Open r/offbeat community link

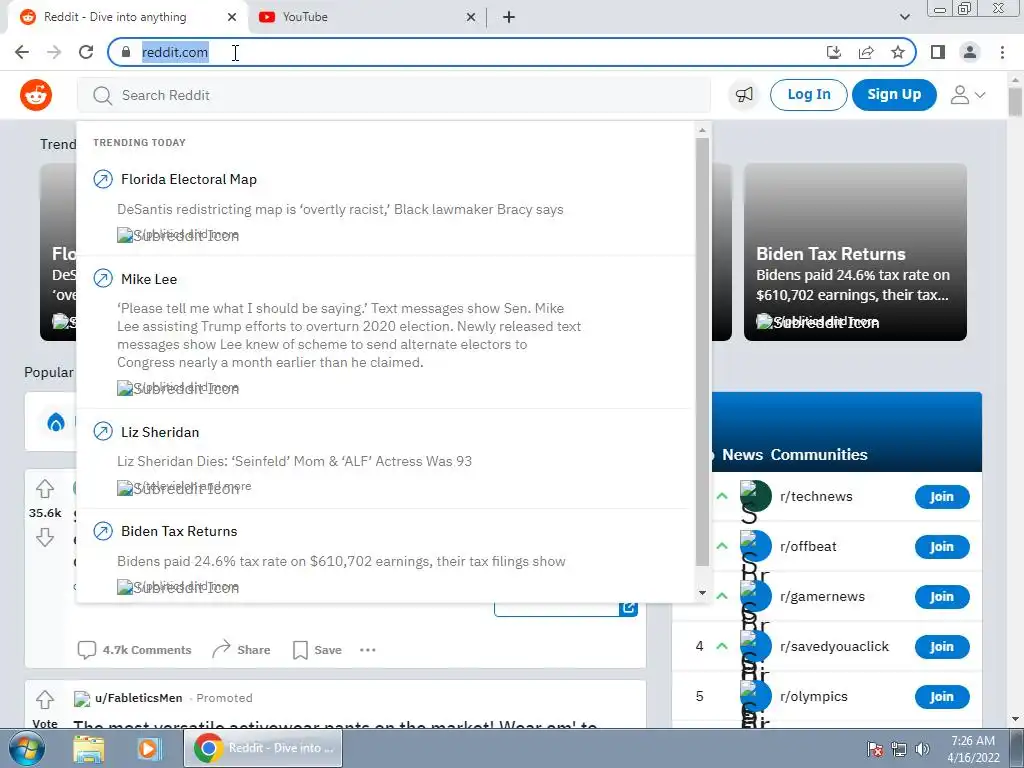click(808, 547)
